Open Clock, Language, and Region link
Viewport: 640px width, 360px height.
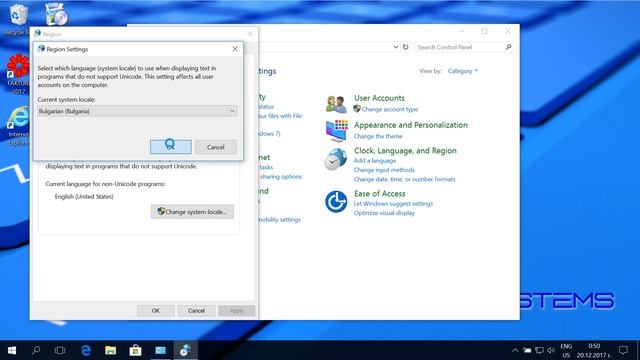point(405,151)
